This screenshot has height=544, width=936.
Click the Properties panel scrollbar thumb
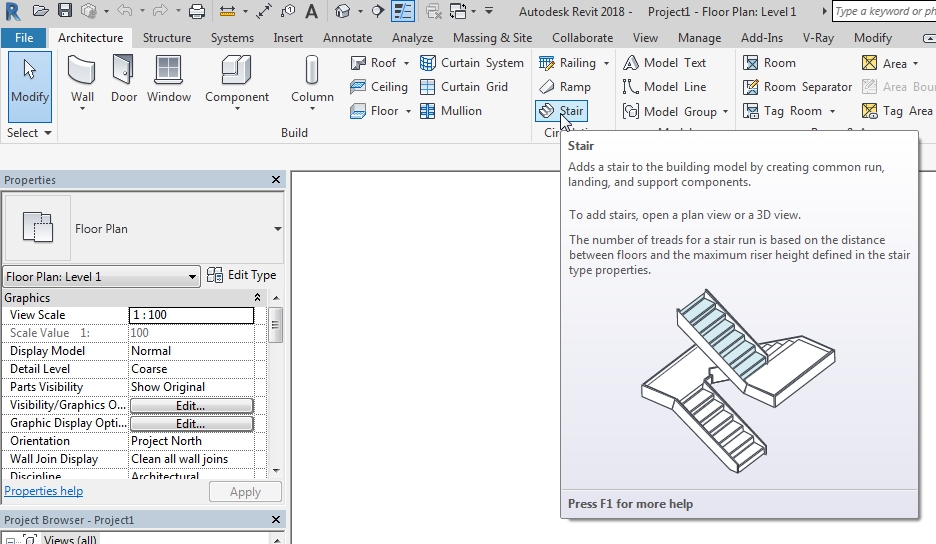coord(275,325)
